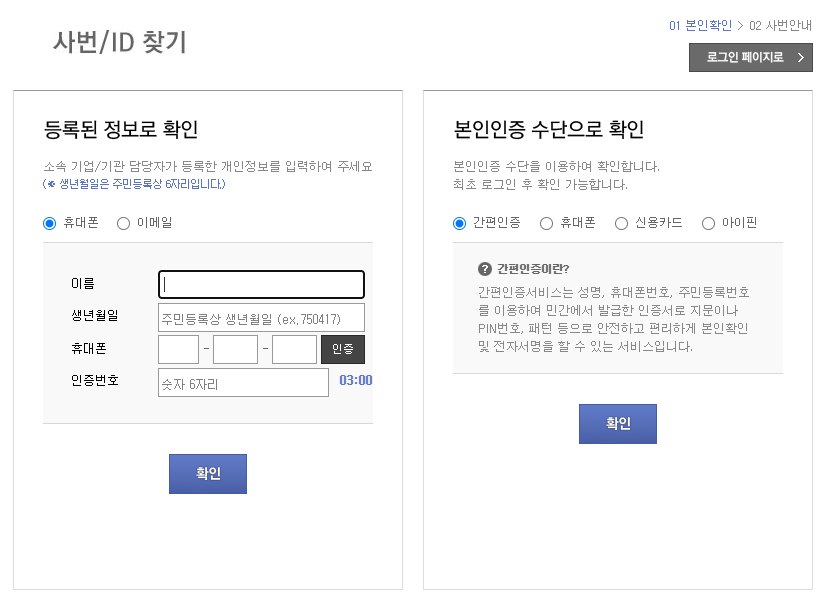Select the 신용카드 verification option
The width and height of the screenshot is (840, 599).
coord(624,223)
